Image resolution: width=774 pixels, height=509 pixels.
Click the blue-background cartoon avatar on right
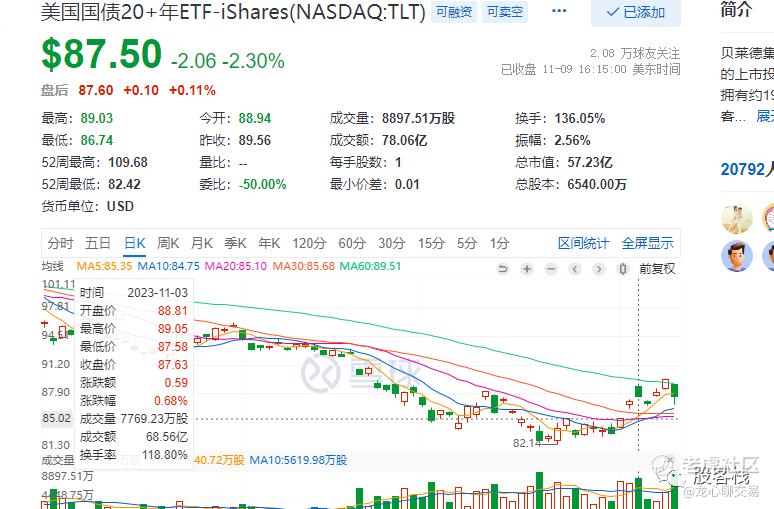[x=736, y=256]
